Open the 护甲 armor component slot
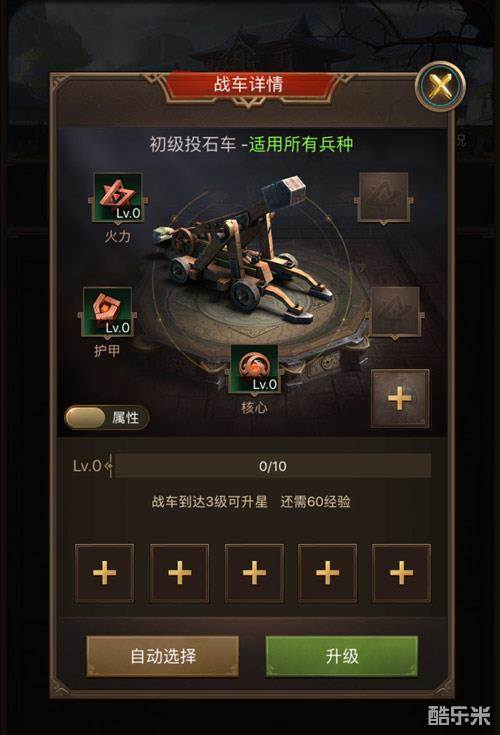Image resolution: width=500 pixels, height=735 pixels. (x=107, y=312)
